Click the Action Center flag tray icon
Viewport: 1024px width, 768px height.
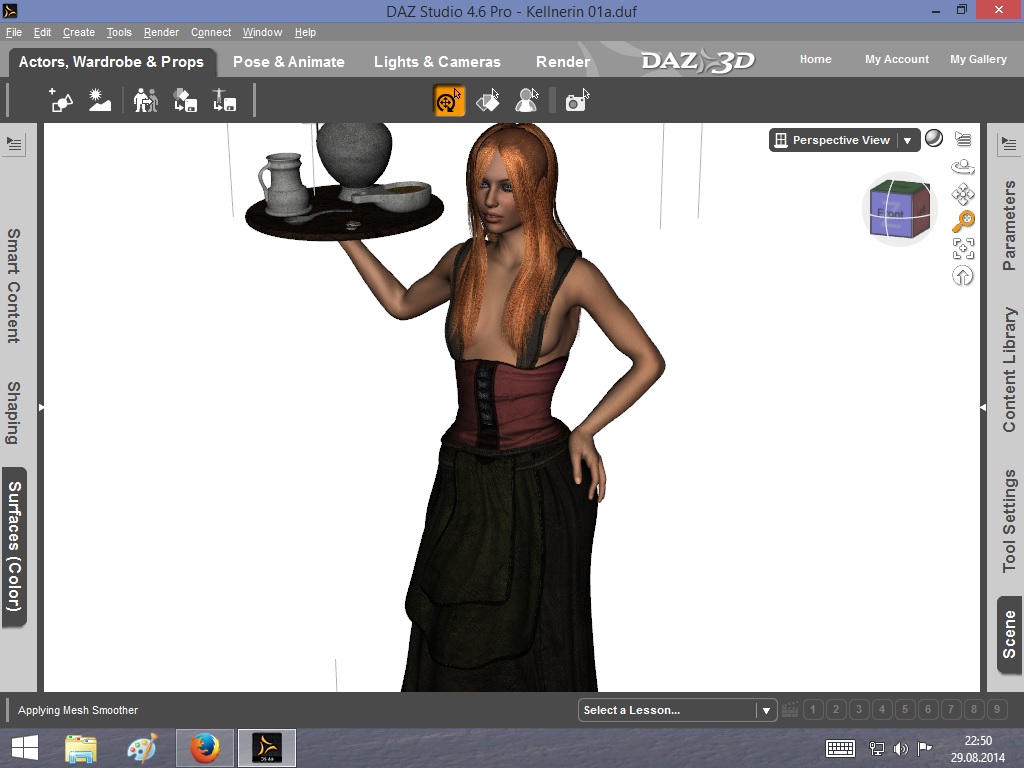tap(925, 748)
